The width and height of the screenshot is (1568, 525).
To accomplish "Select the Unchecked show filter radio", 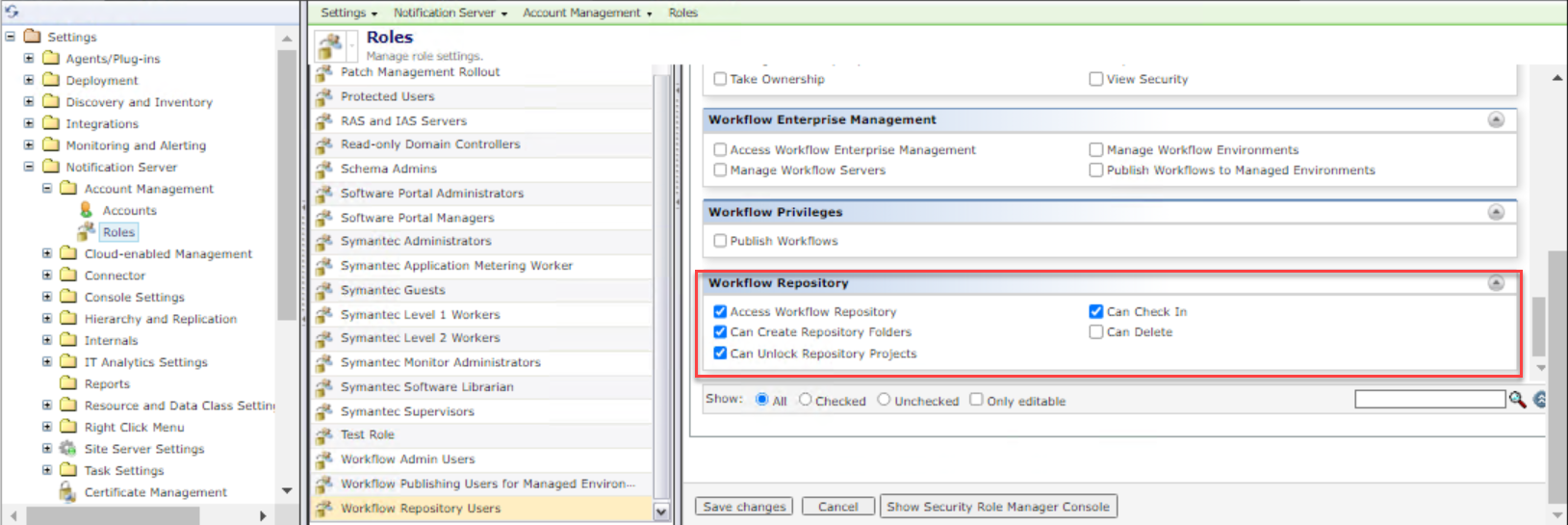I will click(x=884, y=400).
